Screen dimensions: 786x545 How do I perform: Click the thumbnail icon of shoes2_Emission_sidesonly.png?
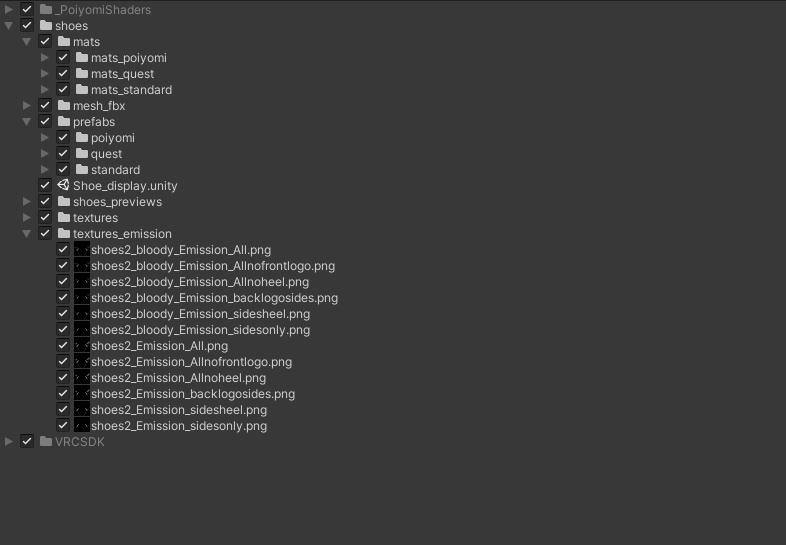point(81,426)
